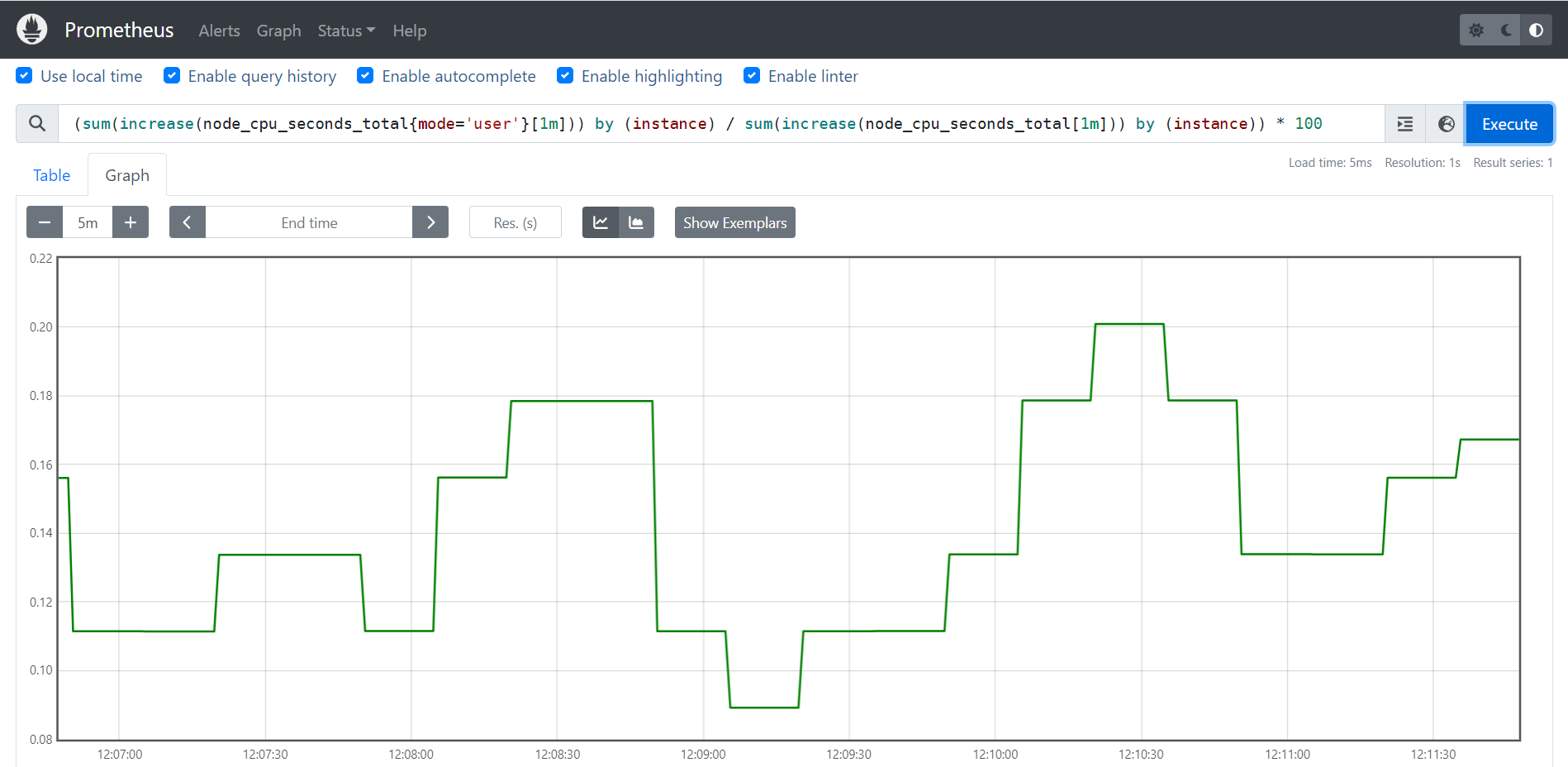Screen dimensions: 1568x767
Task: Click the 12:07:00 x-axis label
Action: coord(120,754)
